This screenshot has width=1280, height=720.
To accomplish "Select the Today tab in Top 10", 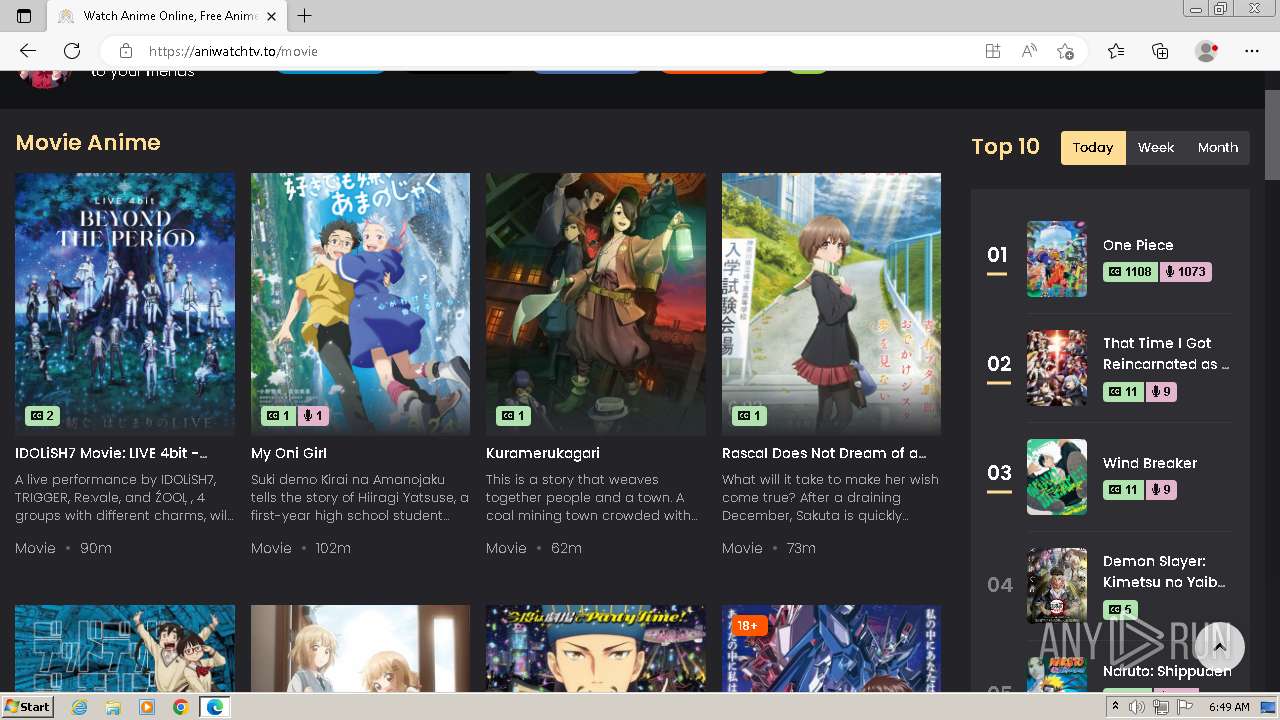I will coord(1093,147).
